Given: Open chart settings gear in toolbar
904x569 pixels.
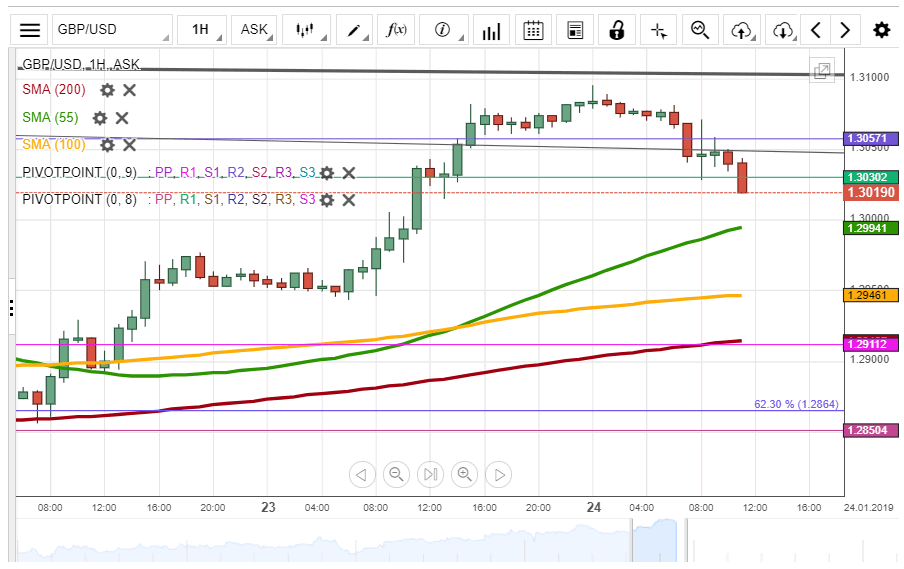Looking at the screenshot, I should point(881,30).
